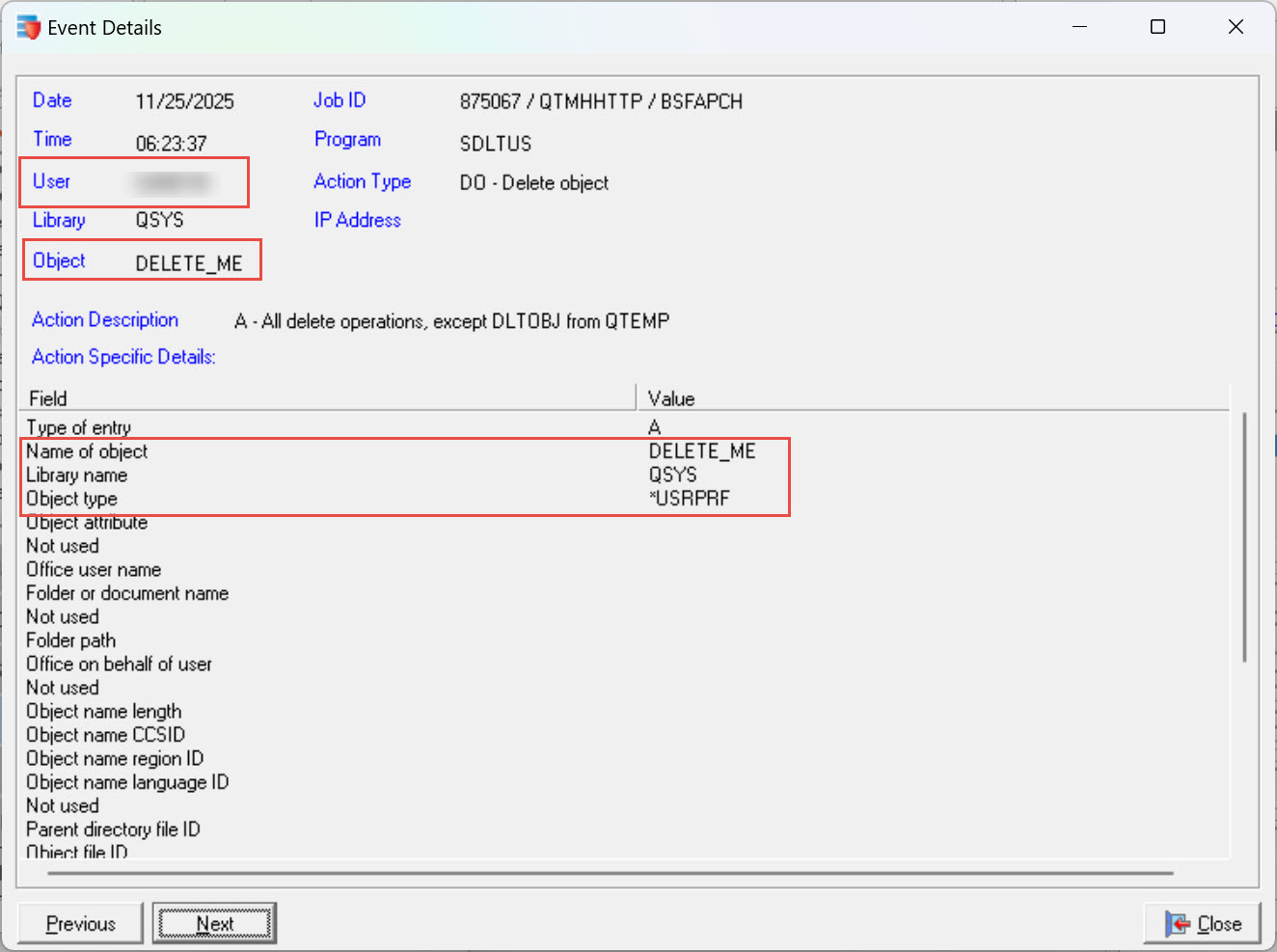
Task: Click the blue "IP Address" field label
Action: click(357, 220)
